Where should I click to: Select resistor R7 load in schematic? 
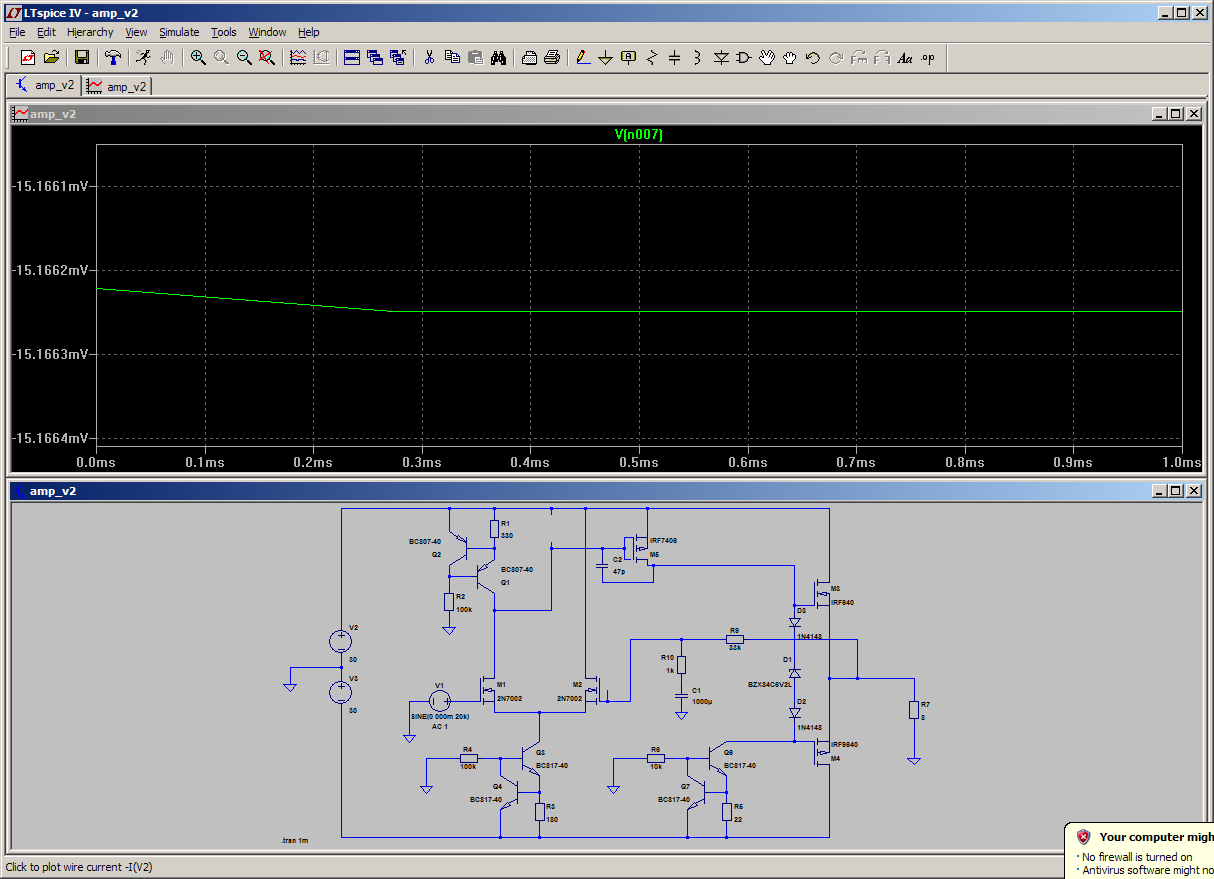tap(913, 709)
